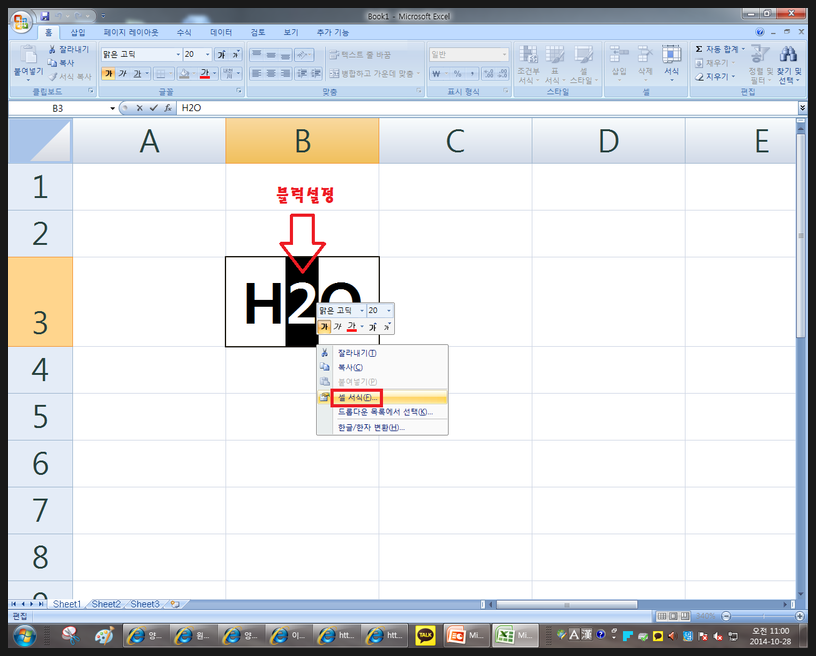
Task: Click the Cut scissors icon in ribbon clipboard group
Action: click(x=52, y=49)
